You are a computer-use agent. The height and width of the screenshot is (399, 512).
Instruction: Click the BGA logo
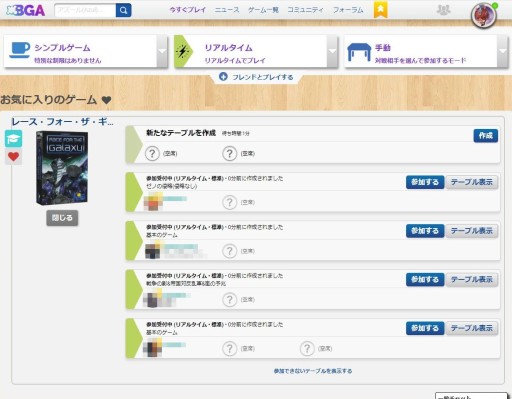(26, 10)
